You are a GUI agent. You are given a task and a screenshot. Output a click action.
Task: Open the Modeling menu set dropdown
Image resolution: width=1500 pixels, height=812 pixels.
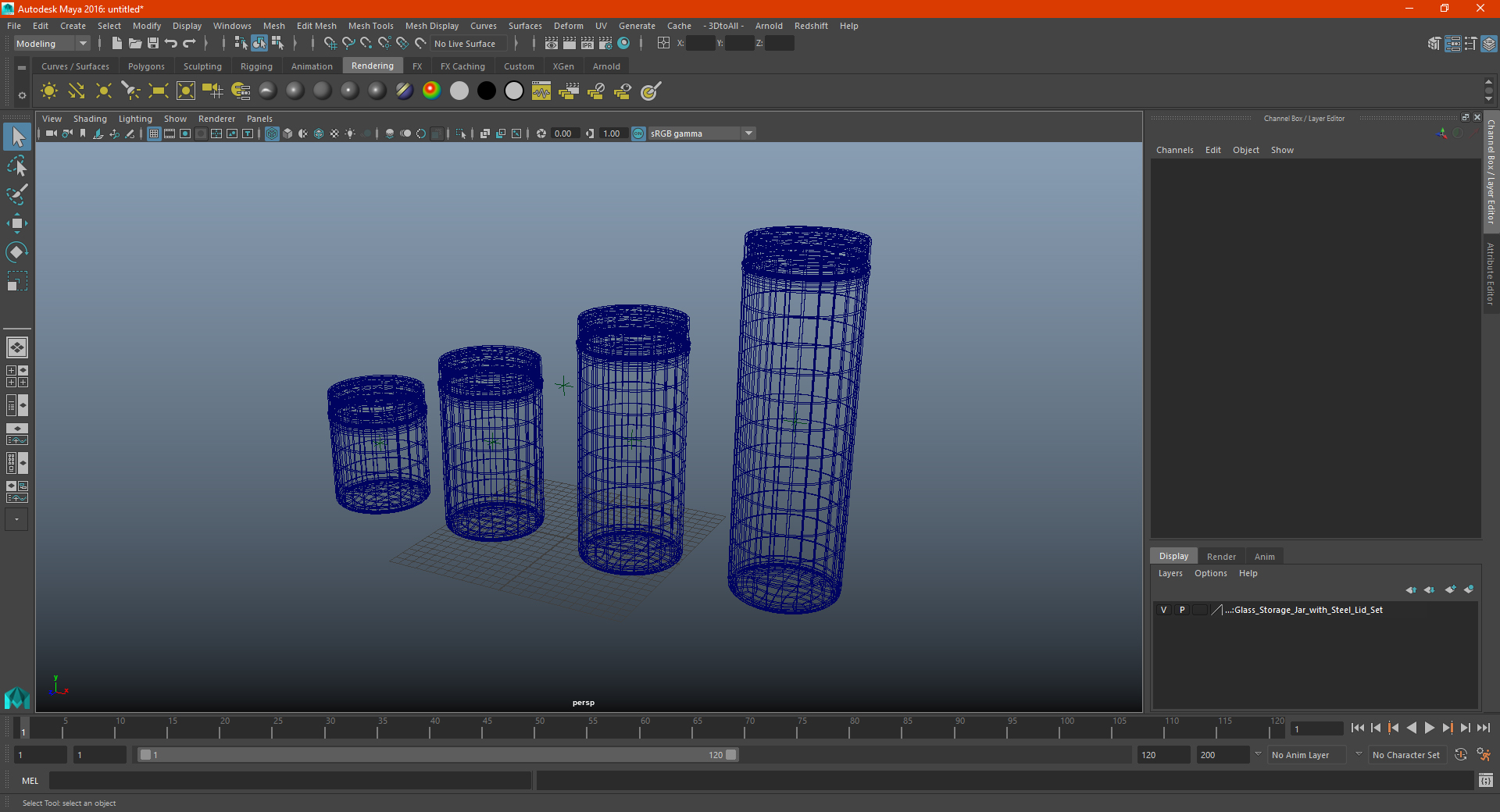click(52, 44)
